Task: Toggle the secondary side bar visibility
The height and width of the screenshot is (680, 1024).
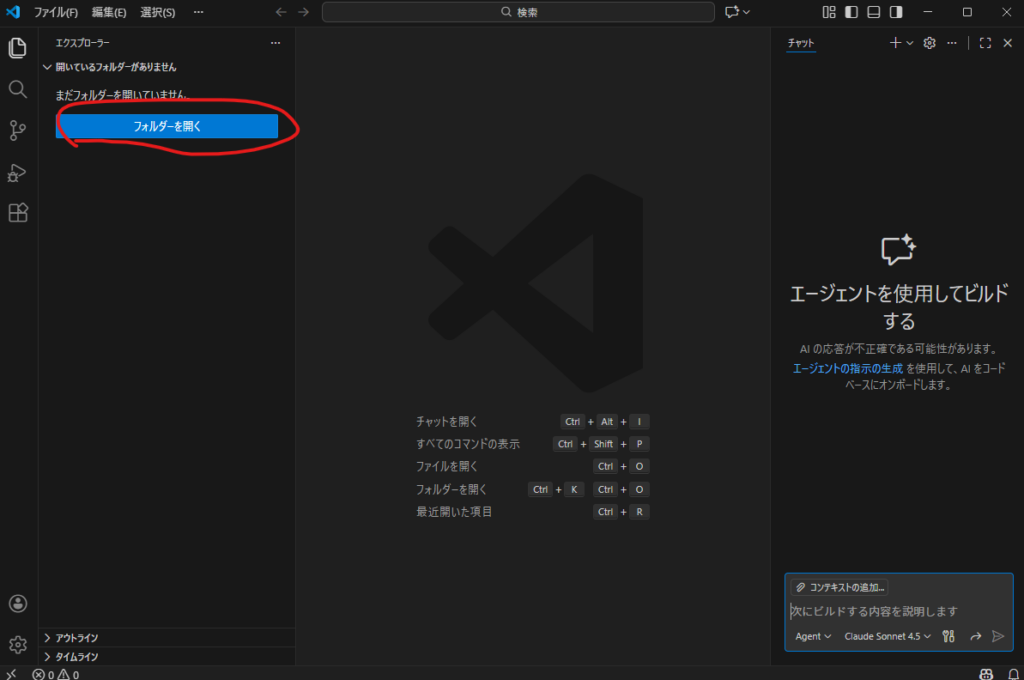Action: click(897, 12)
